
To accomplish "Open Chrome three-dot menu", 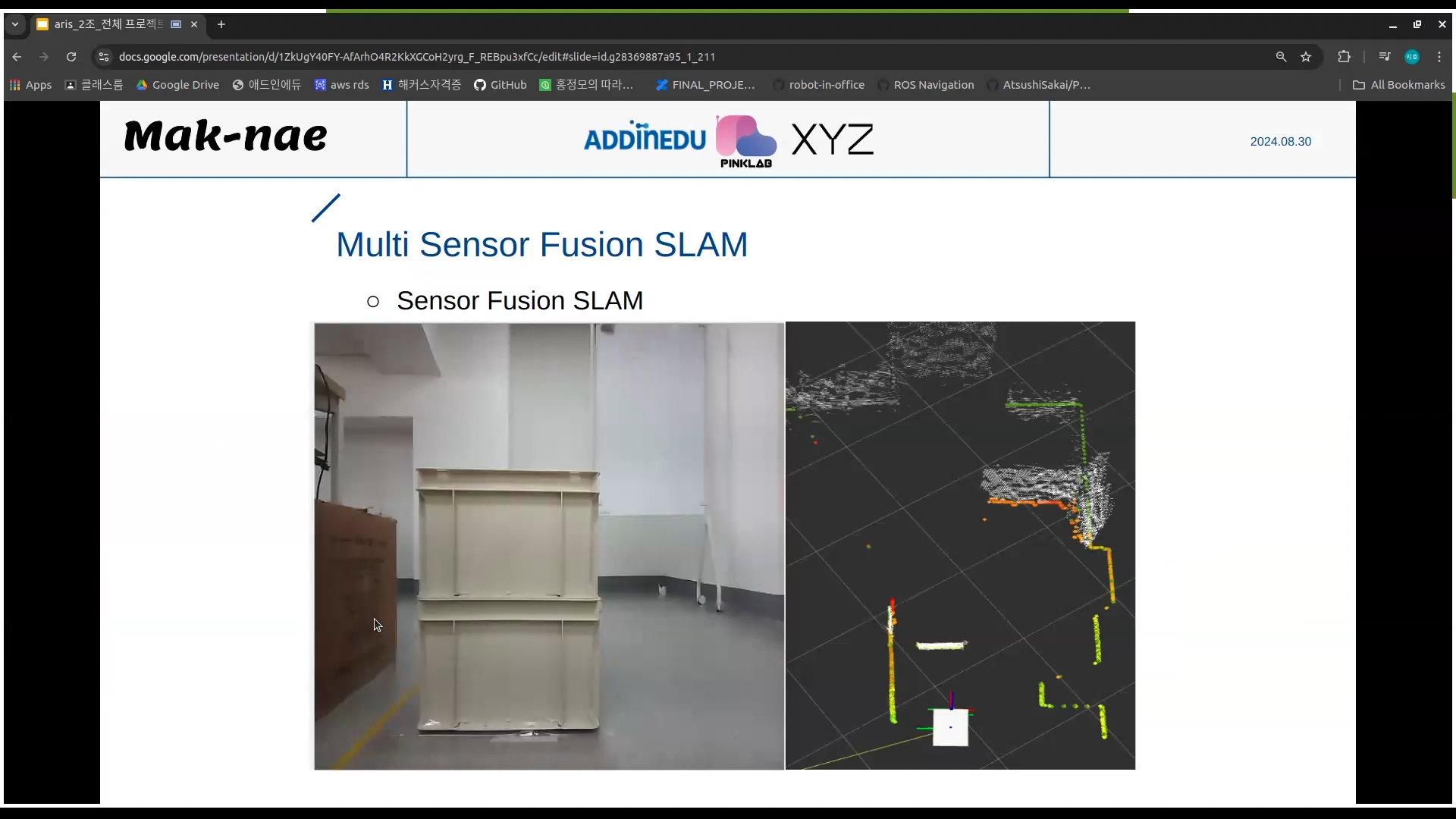I will click(x=1439, y=57).
